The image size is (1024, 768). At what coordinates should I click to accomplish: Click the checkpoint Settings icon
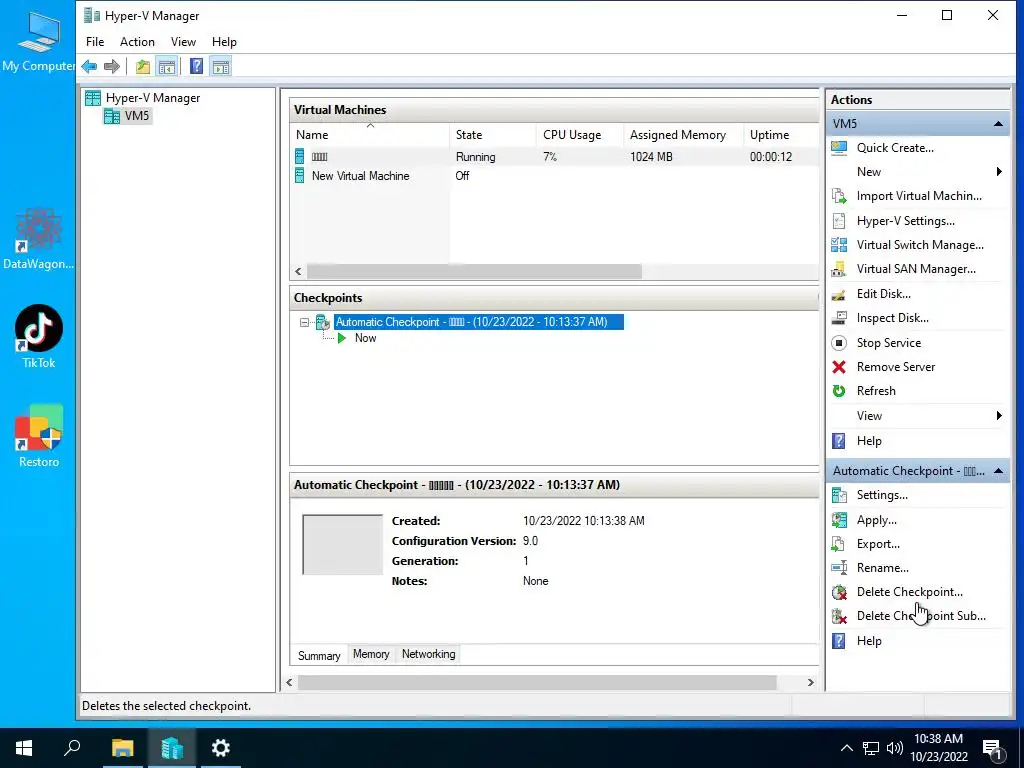point(839,495)
